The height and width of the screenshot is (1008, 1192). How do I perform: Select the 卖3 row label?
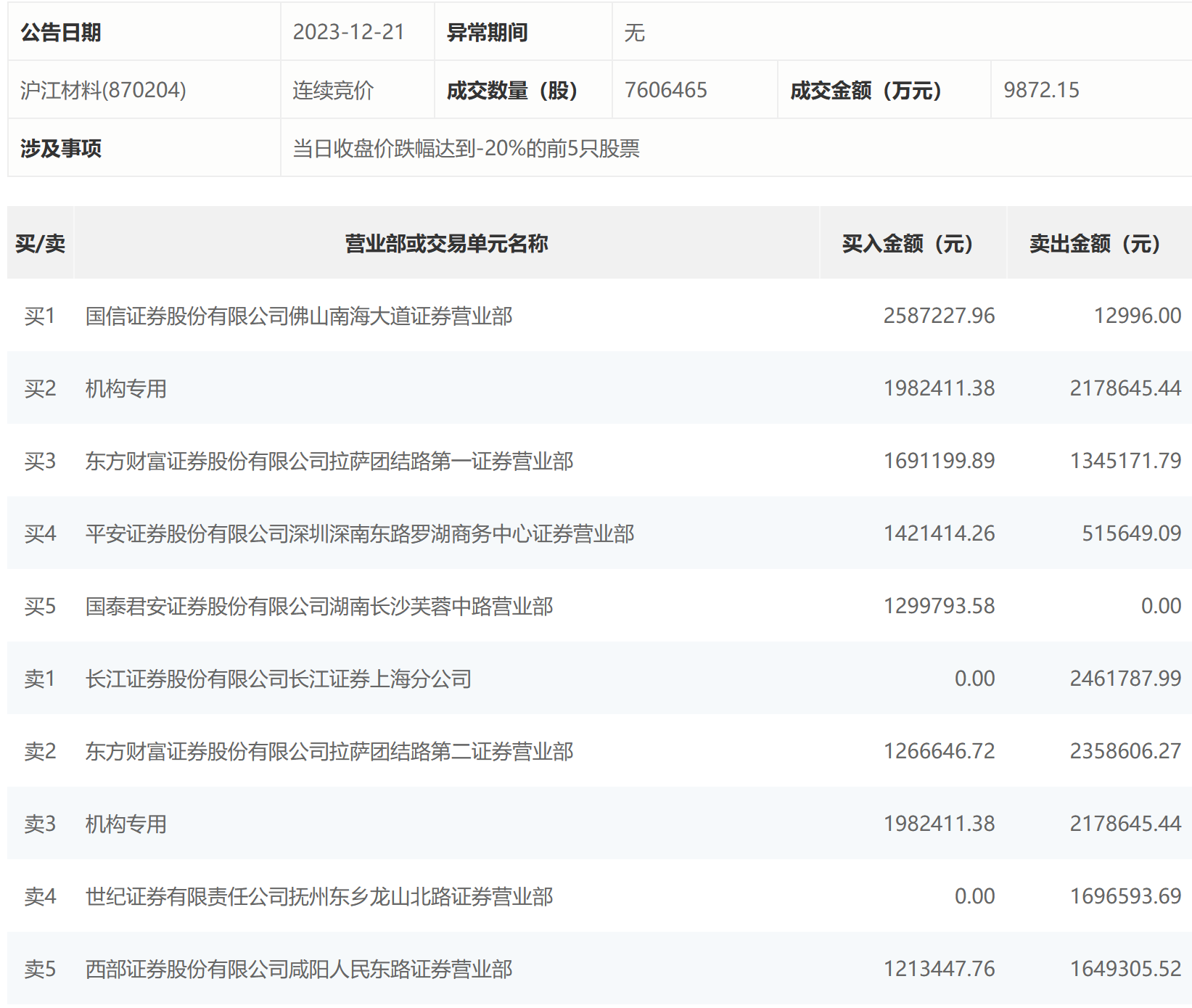point(40,824)
